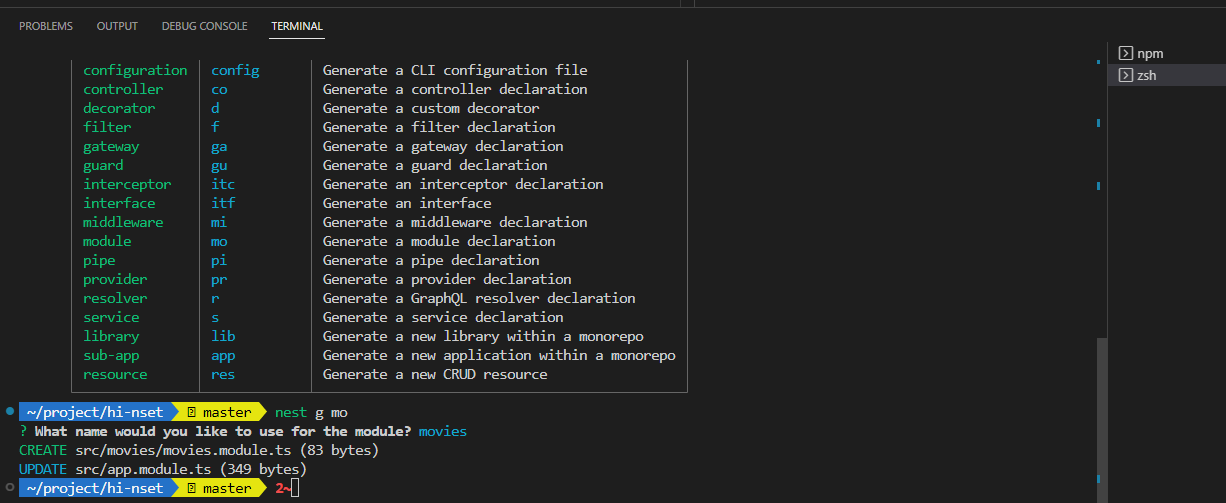The image size is (1226, 503).
Task: Click the git branch icon beside nest g mo
Action: [x=191, y=412]
